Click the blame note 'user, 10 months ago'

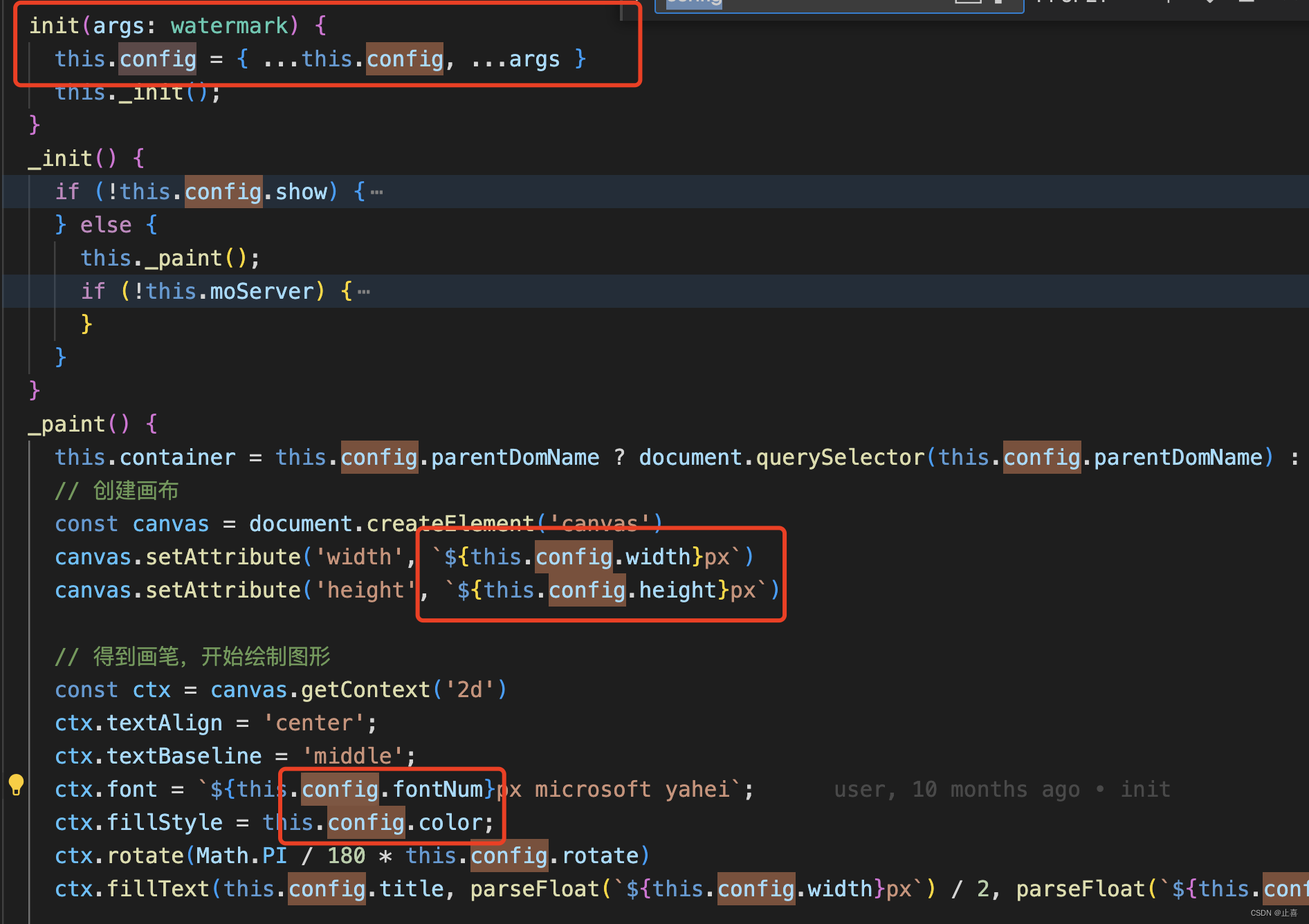957,789
